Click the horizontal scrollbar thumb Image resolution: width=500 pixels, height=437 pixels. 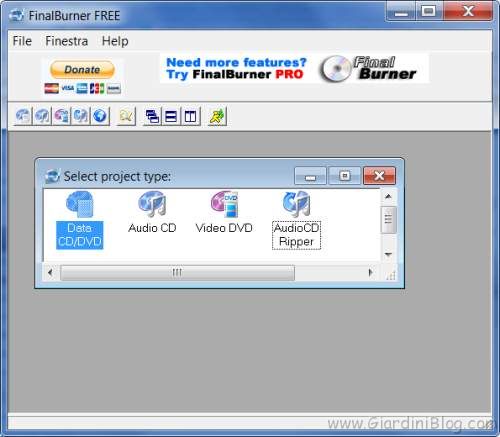coord(177,273)
